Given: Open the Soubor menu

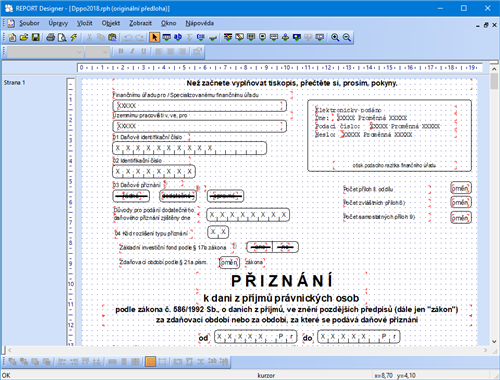Looking at the screenshot, I should pyautogui.click(x=29, y=23).
